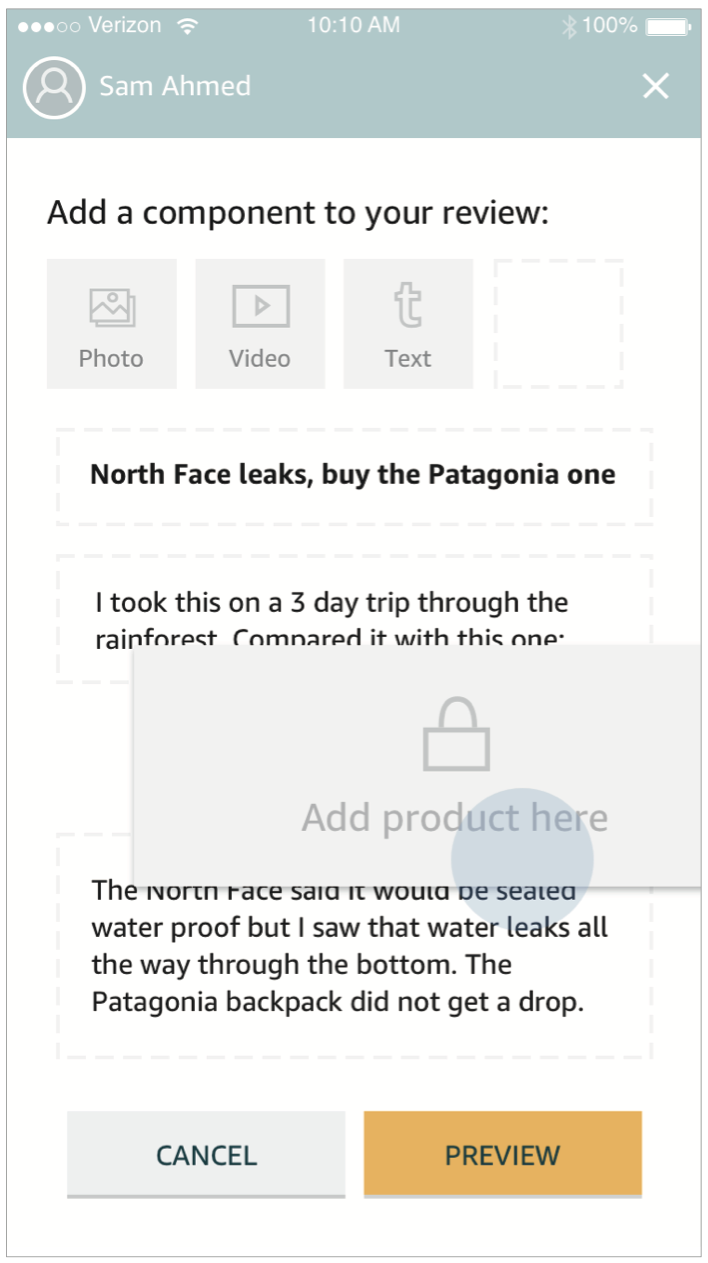Tap the 100% battery indicator
This screenshot has width=708, height=1263.
[637, 26]
